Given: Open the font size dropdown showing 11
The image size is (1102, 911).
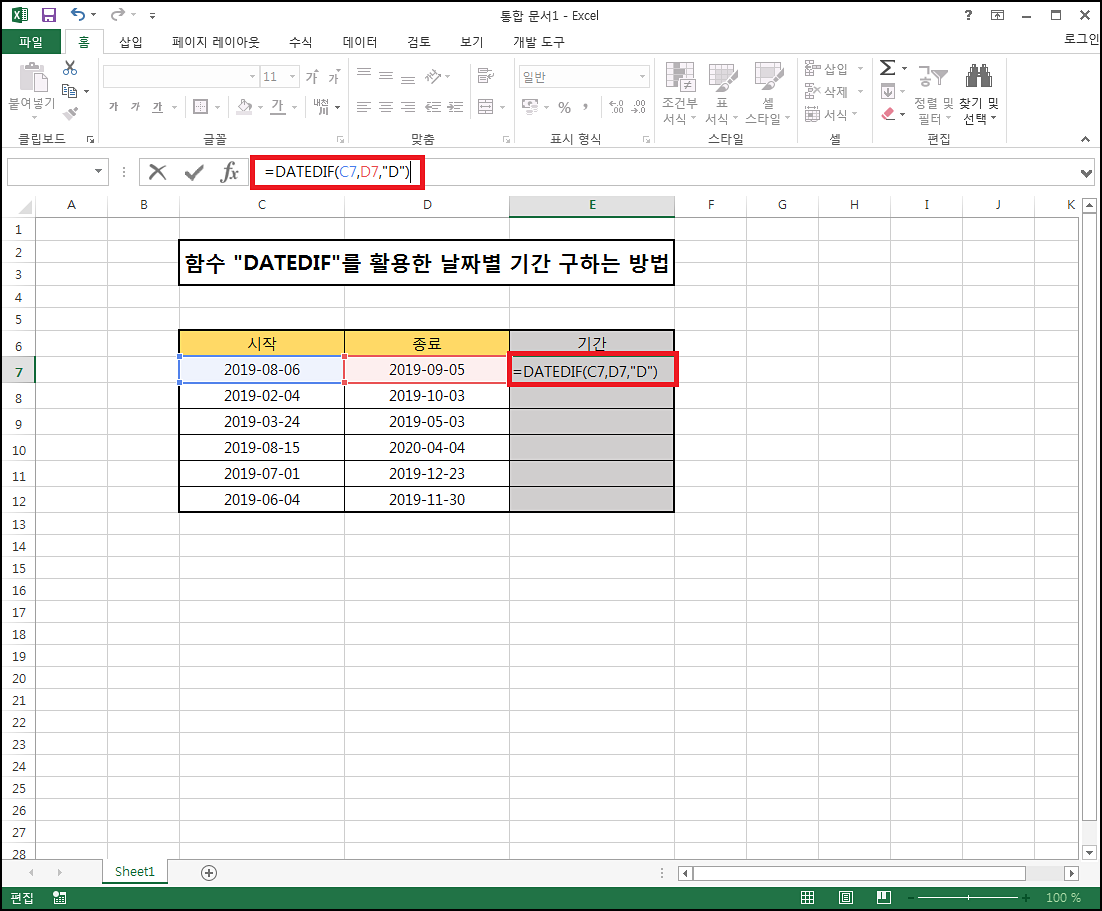Looking at the screenshot, I should click(x=292, y=77).
